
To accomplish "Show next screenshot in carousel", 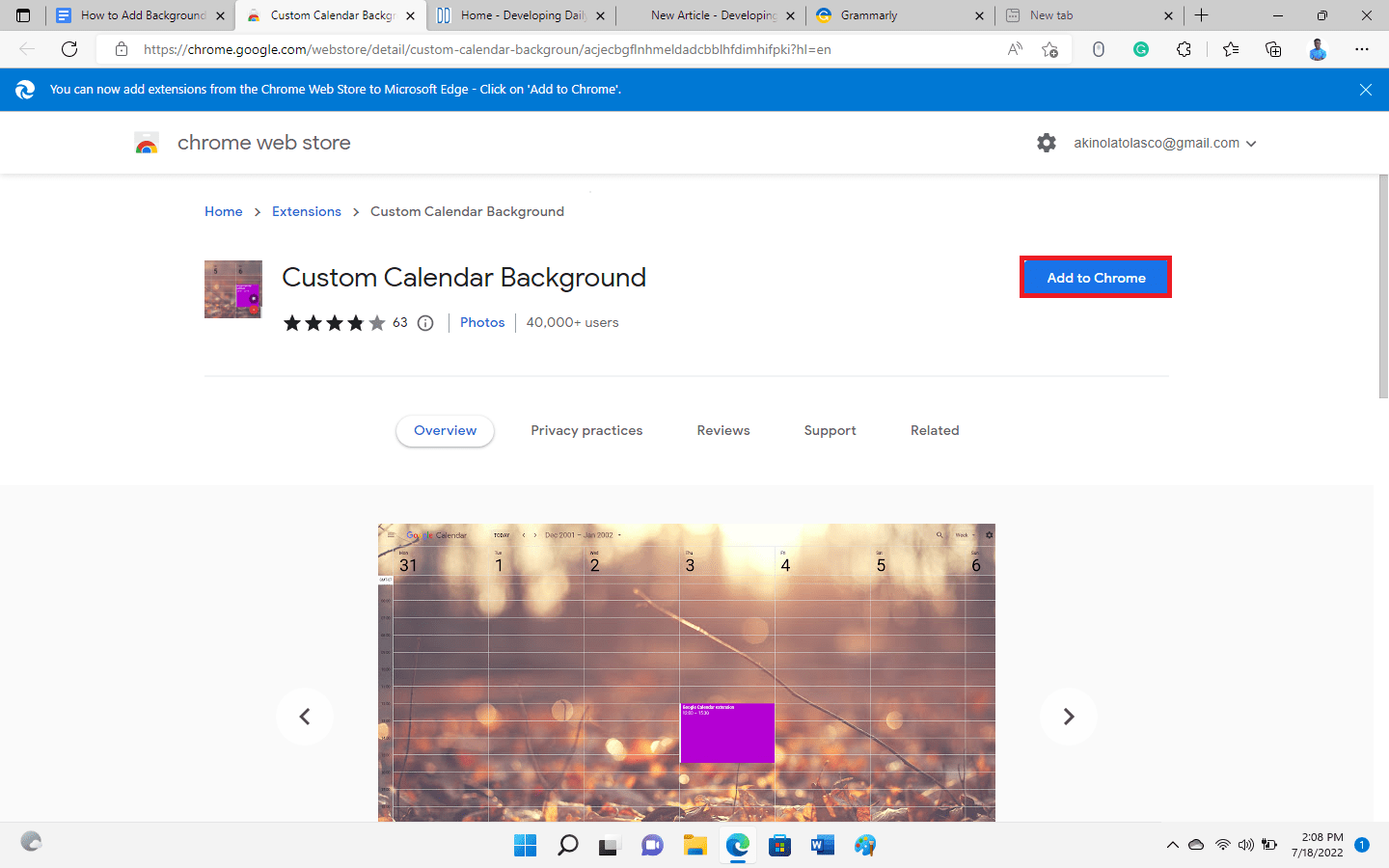I will [x=1069, y=717].
